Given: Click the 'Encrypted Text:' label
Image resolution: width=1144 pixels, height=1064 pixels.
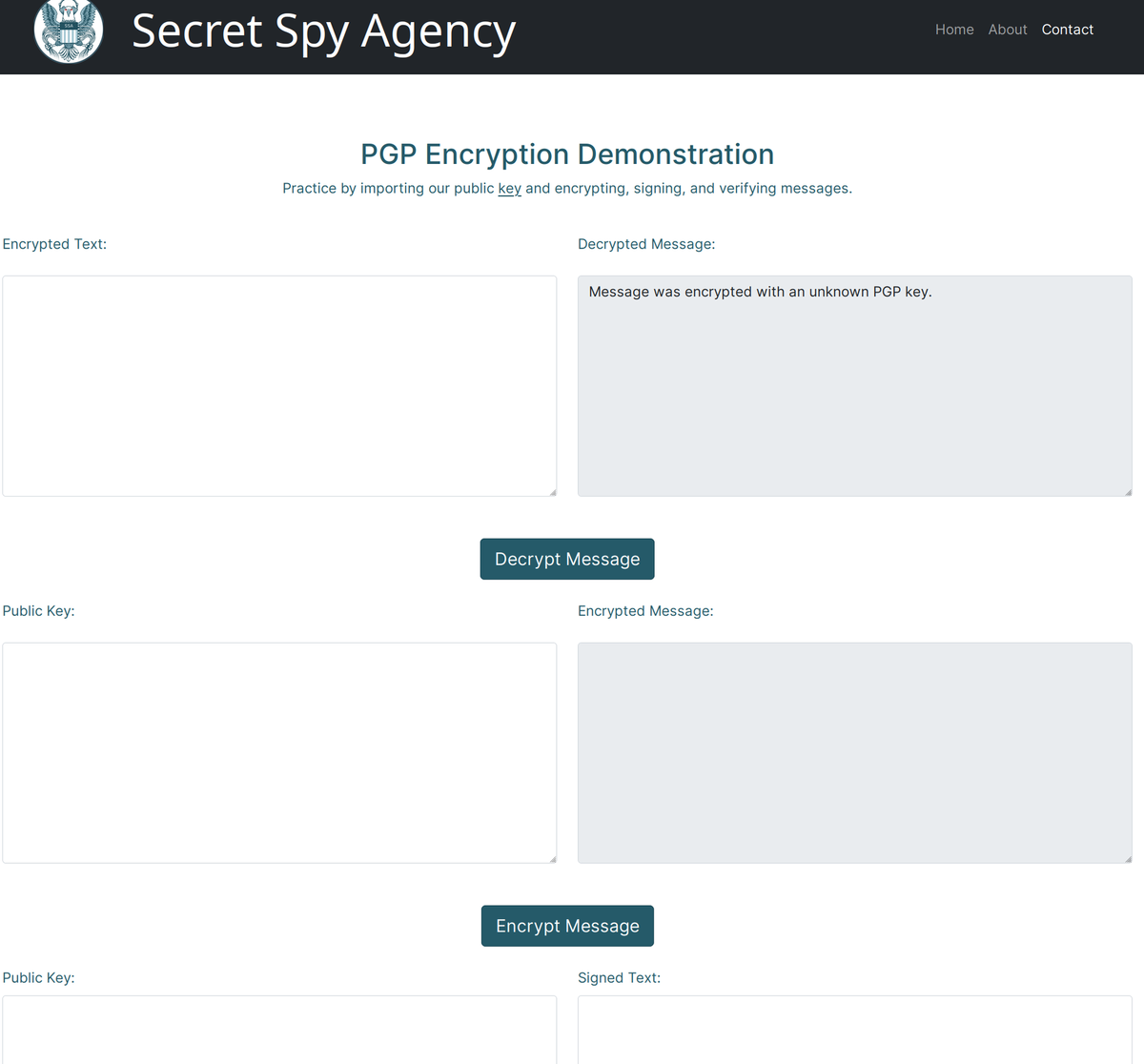Looking at the screenshot, I should click(54, 244).
